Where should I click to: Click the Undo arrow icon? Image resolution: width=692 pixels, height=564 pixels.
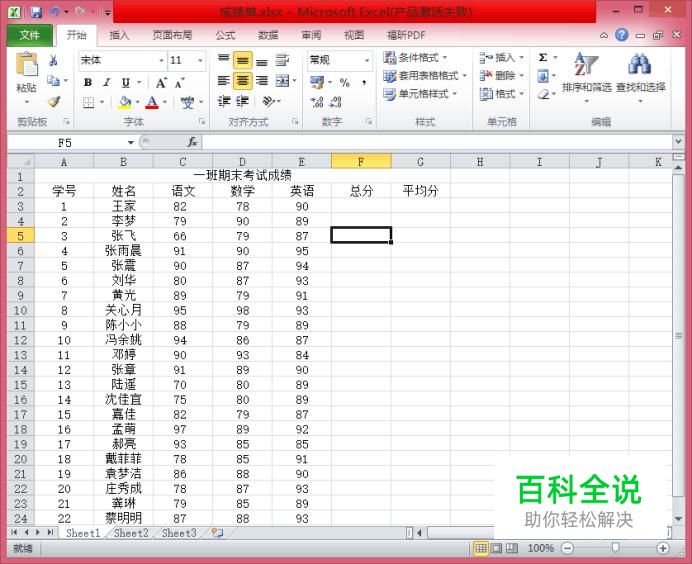(54, 12)
